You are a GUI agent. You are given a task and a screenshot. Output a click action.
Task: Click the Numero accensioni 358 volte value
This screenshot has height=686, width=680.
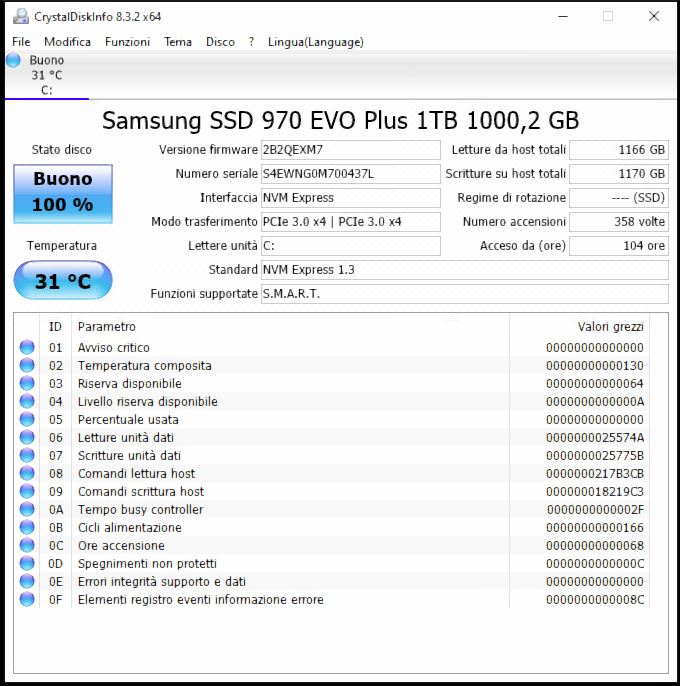(619, 222)
